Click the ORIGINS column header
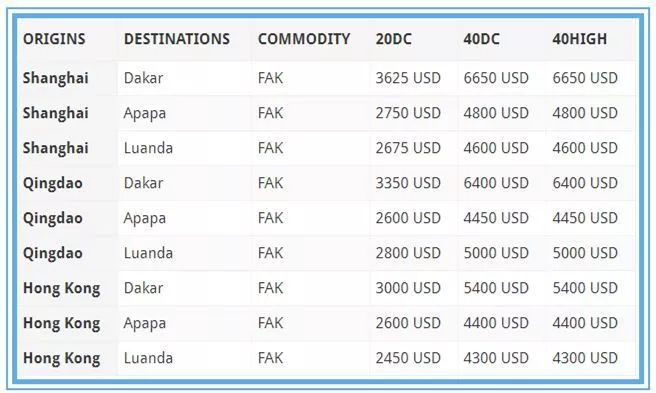The image size is (656, 393). click(54, 39)
